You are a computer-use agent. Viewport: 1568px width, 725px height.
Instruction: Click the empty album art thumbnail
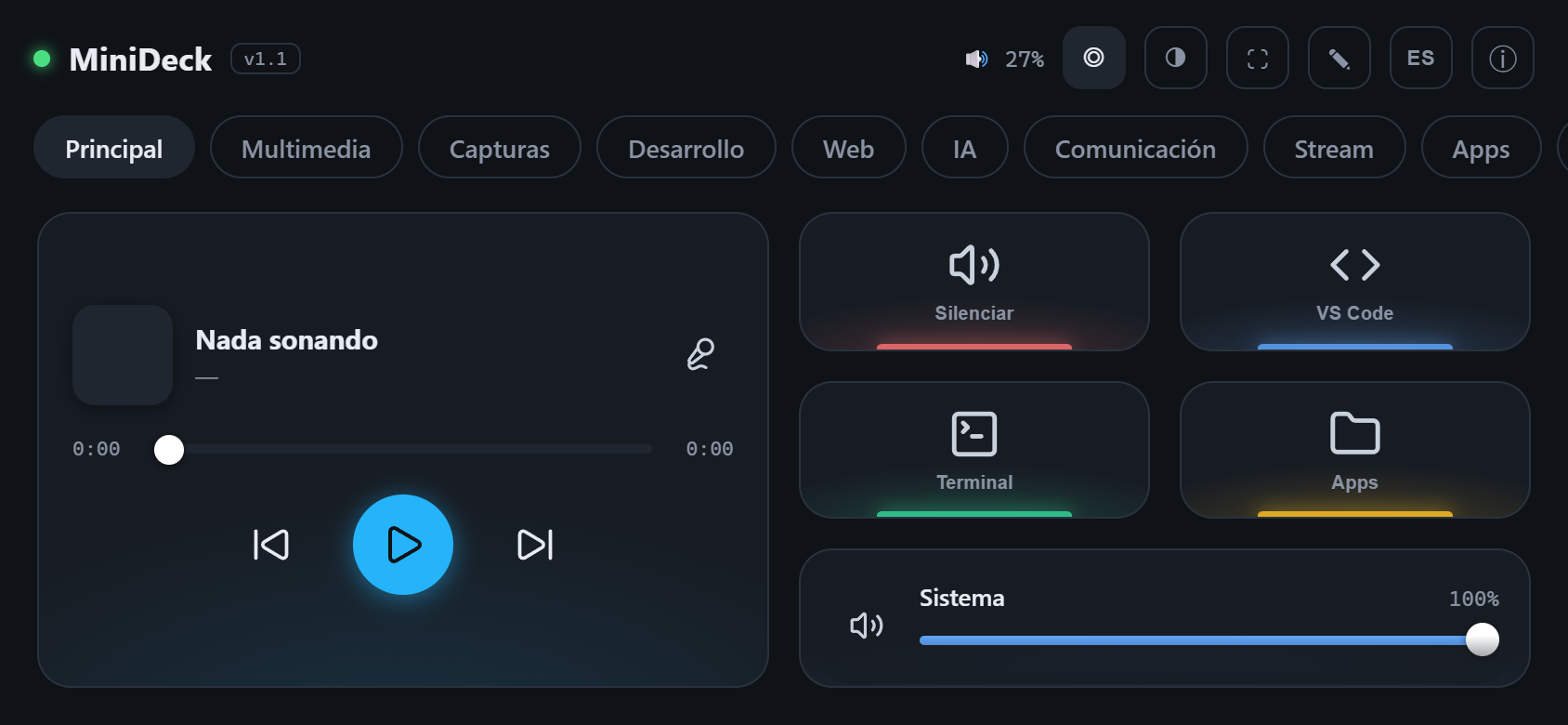123,355
